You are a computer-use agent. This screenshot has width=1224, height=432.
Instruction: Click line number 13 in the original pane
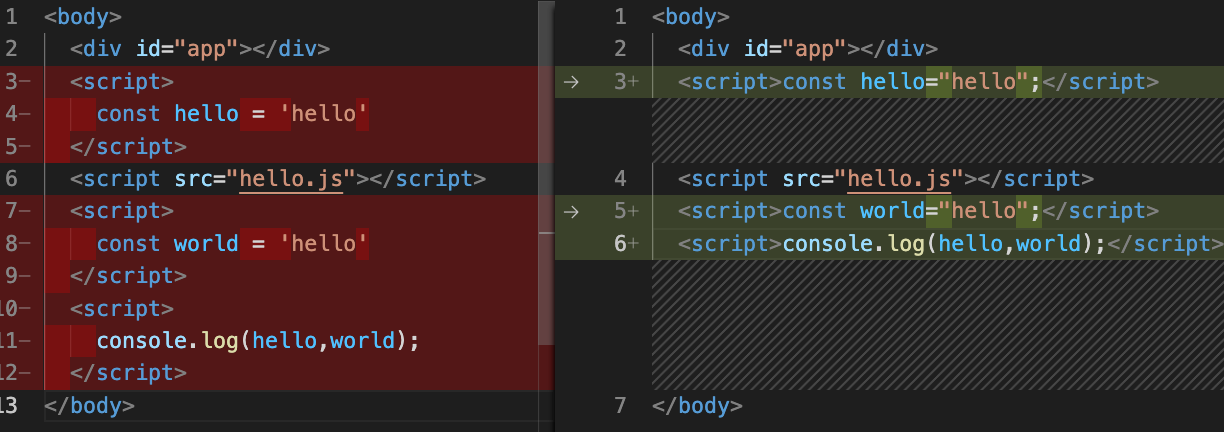(9, 405)
